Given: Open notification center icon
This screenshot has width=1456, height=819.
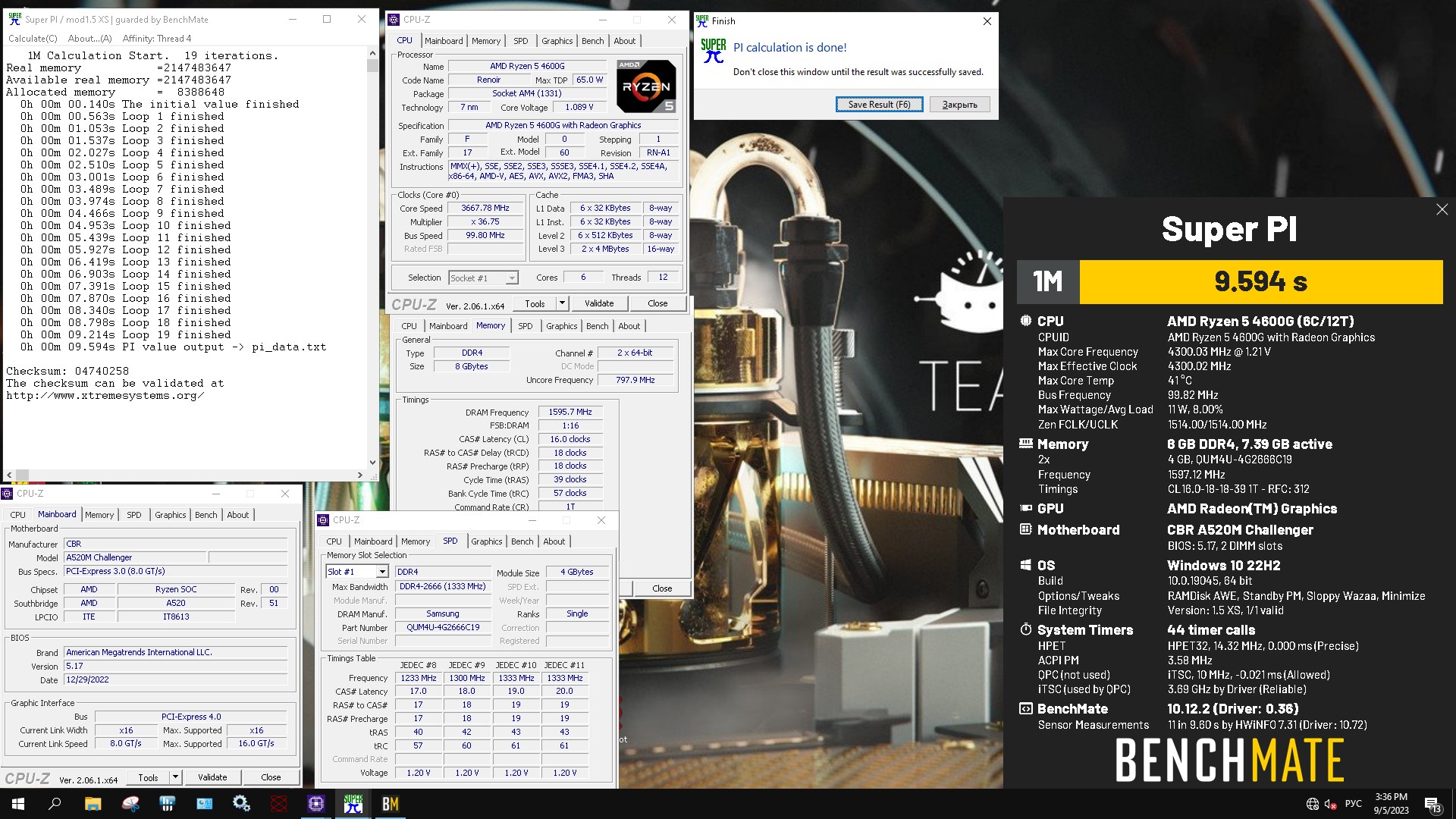Looking at the screenshot, I should [x=1432, y=805].
